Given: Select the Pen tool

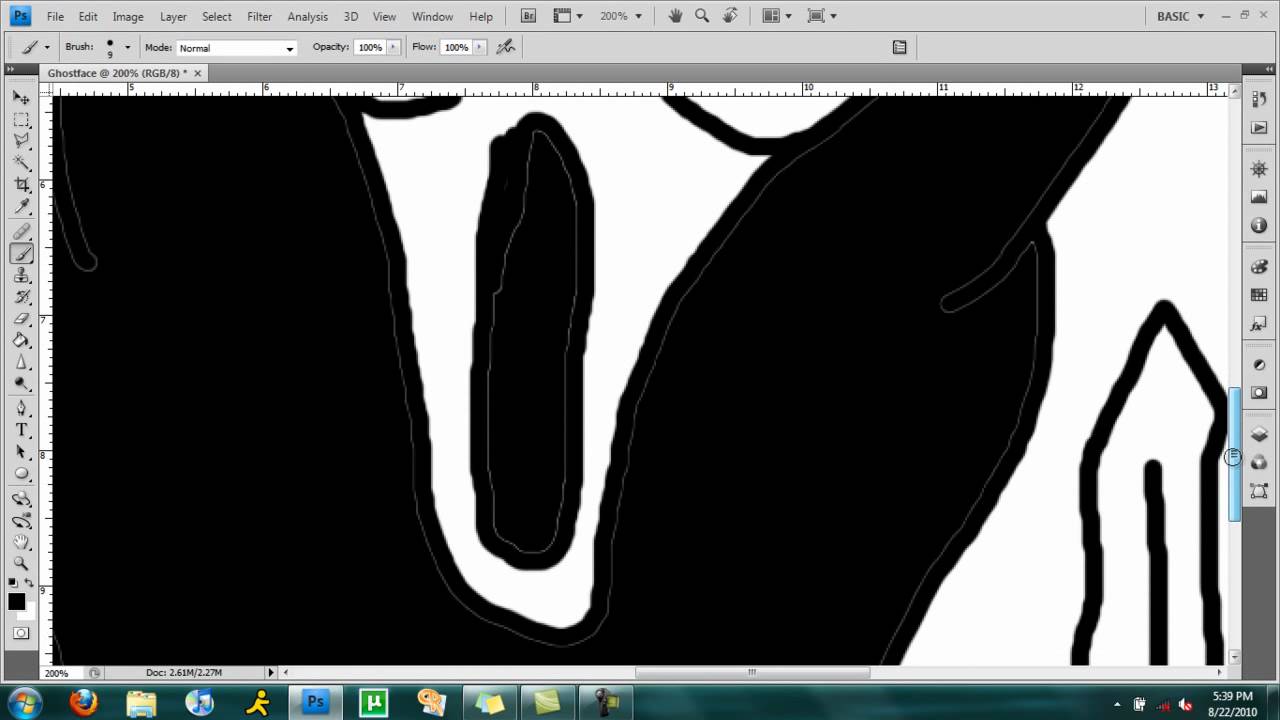Looking at the screenshot, I should coord(21,409).
